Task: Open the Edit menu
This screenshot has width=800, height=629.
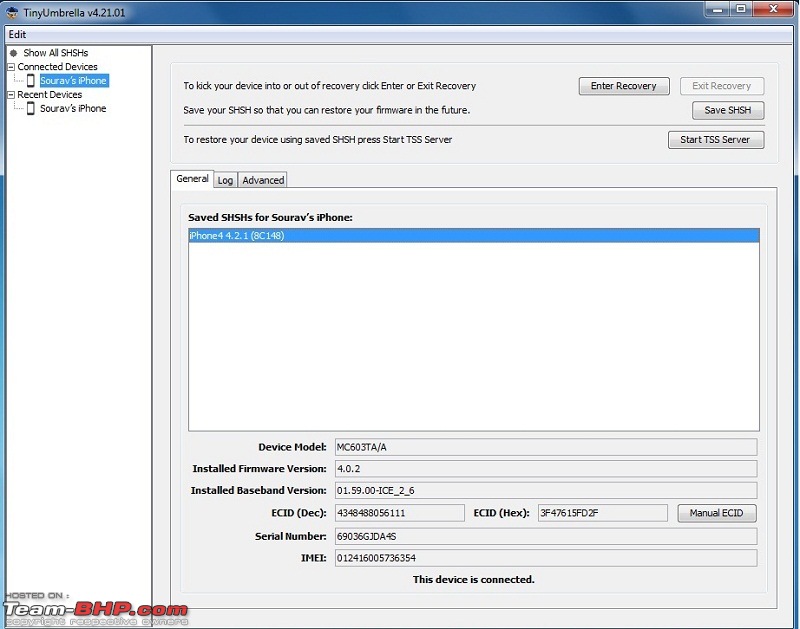Action: [x=17, y=35]
